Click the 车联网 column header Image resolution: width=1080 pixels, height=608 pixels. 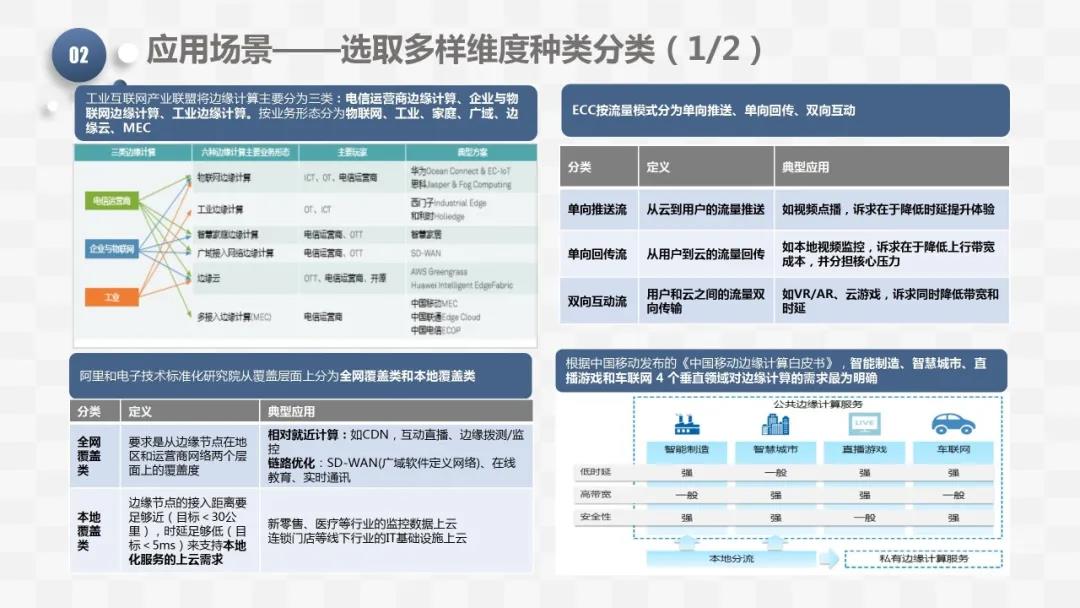952,449
